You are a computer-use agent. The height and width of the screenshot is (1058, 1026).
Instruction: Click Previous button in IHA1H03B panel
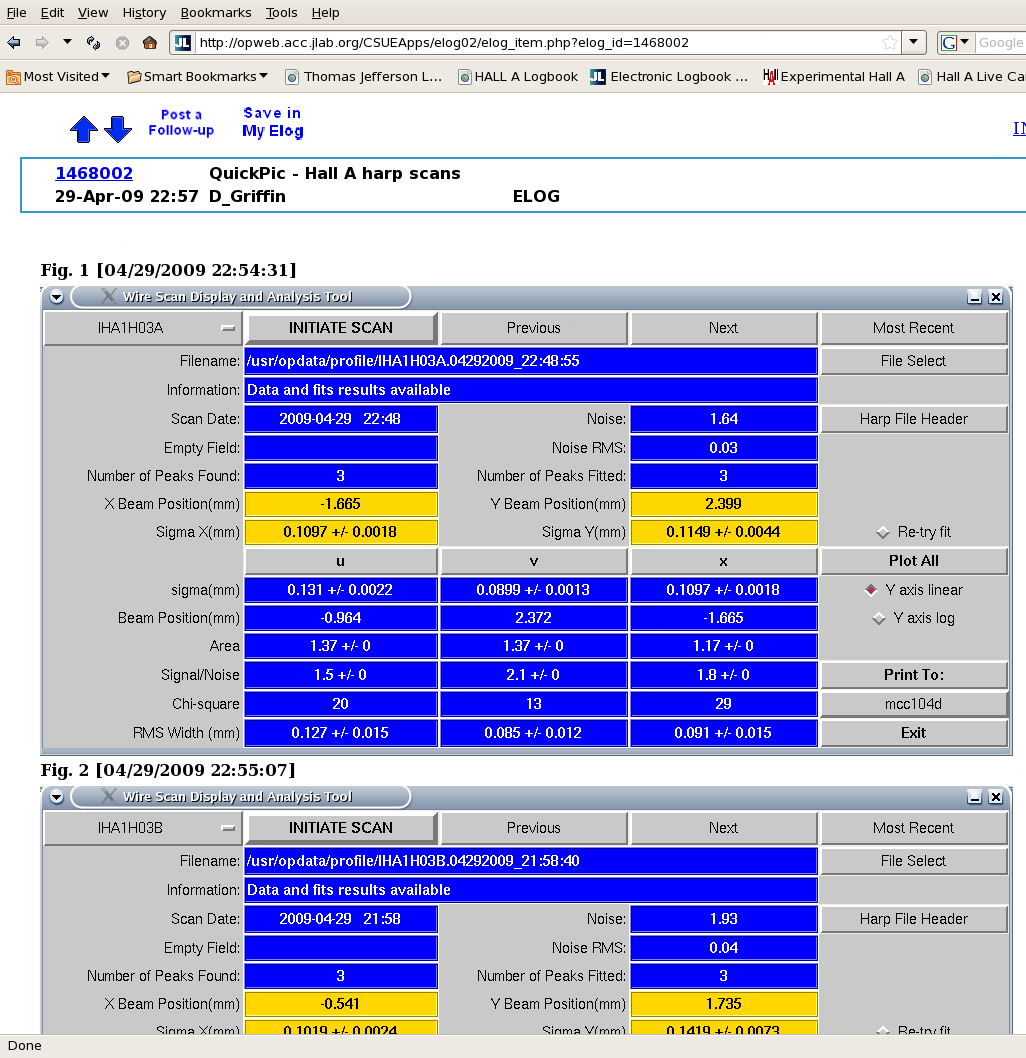tap(534, 828)
